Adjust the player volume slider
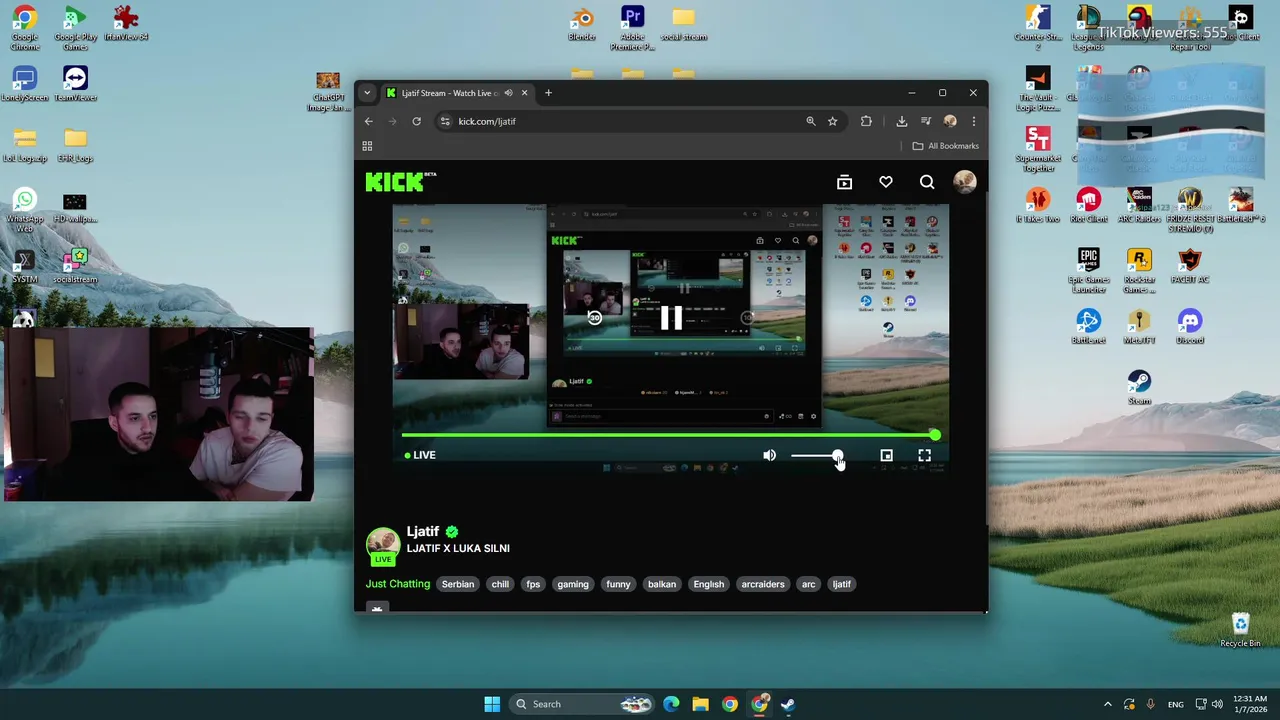Image resolution: width=1280 pixels, height=720 pixels. coord(817,456)
